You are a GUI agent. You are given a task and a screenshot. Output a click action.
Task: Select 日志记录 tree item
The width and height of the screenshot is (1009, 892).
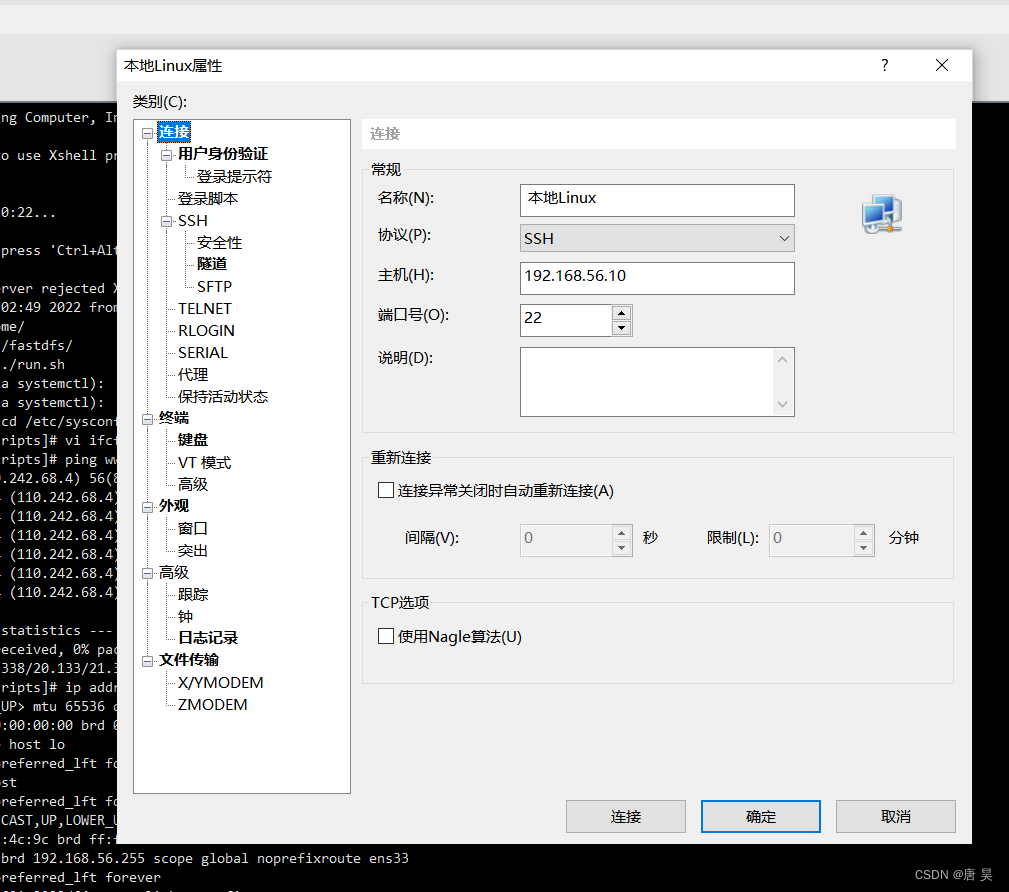point(208,638)
